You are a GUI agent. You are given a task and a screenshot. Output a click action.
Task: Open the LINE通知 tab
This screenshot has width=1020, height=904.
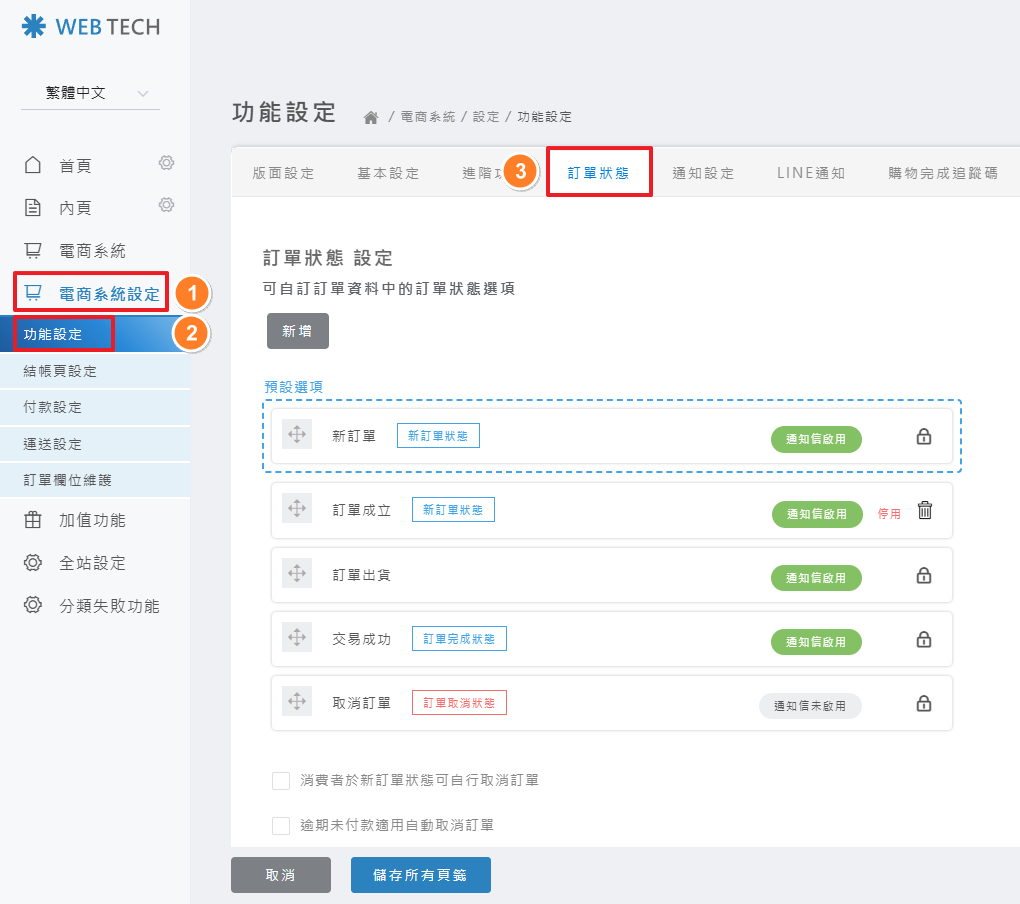[x=811, y=173]
